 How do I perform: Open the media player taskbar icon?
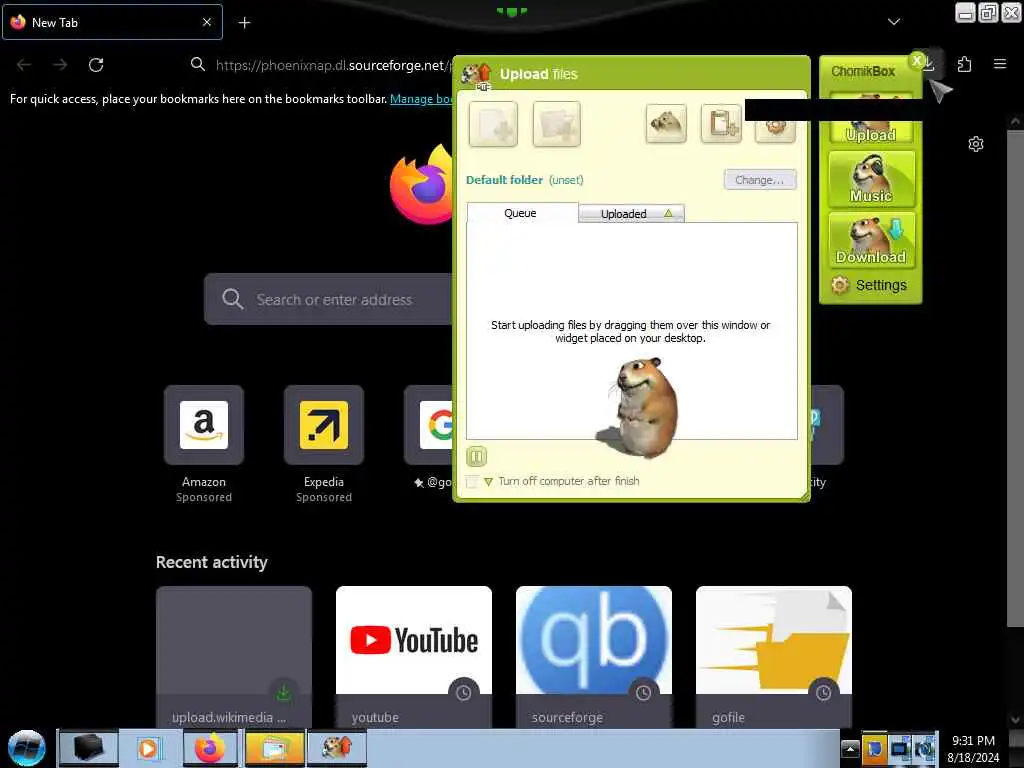click(x=149, y=748)
